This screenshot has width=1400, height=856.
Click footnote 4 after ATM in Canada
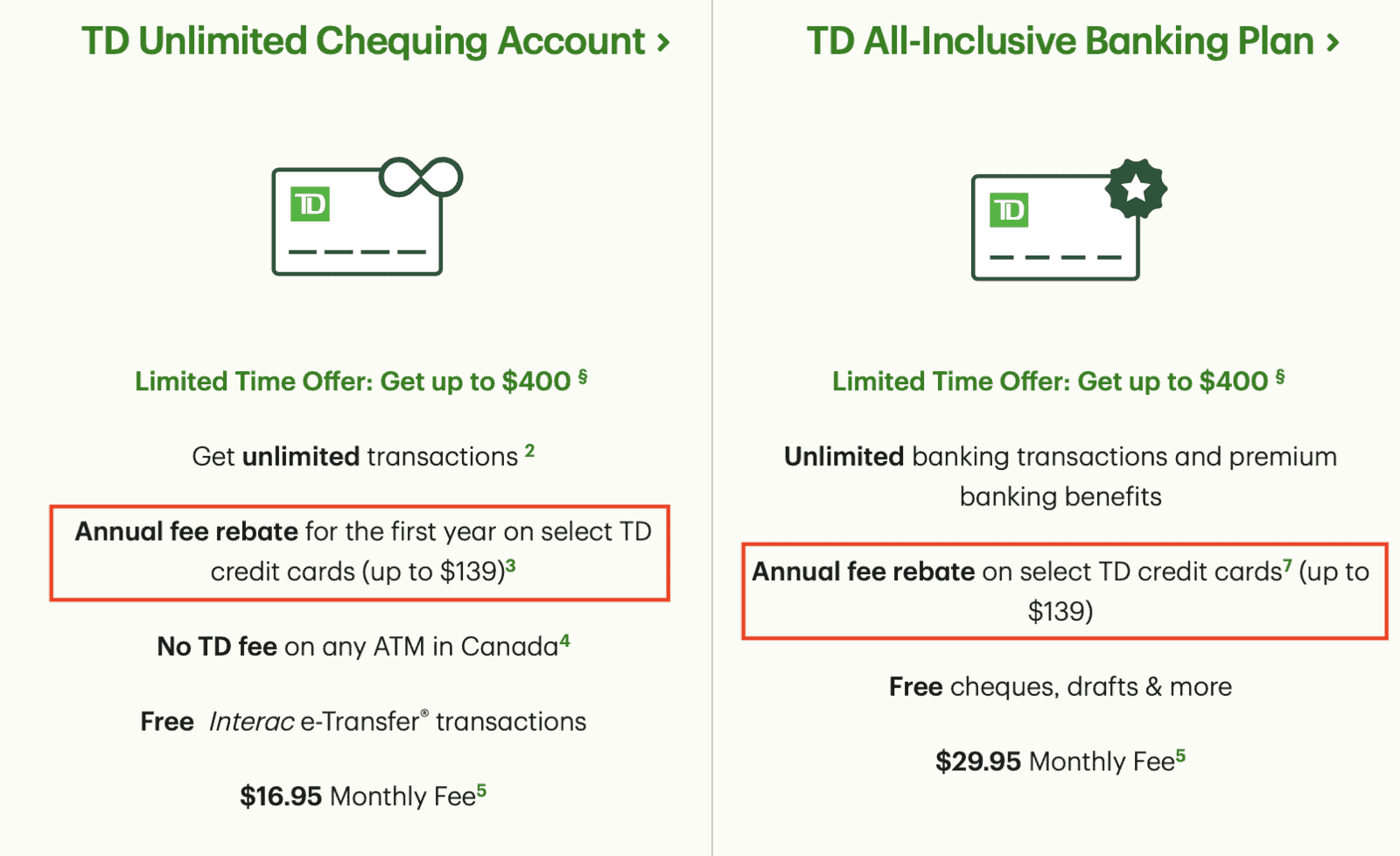click(x=563, y=640)
